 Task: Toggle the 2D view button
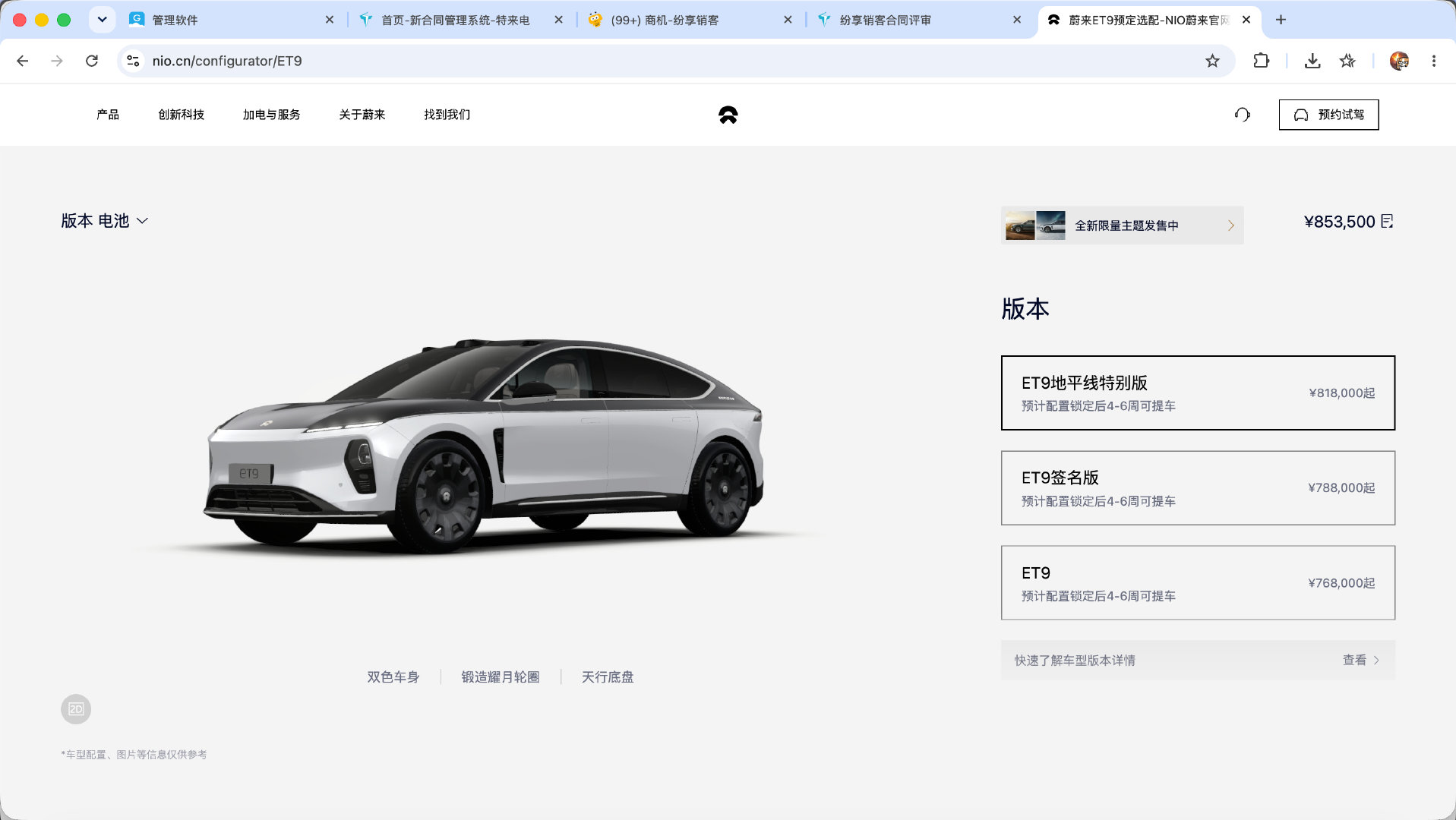76,709
